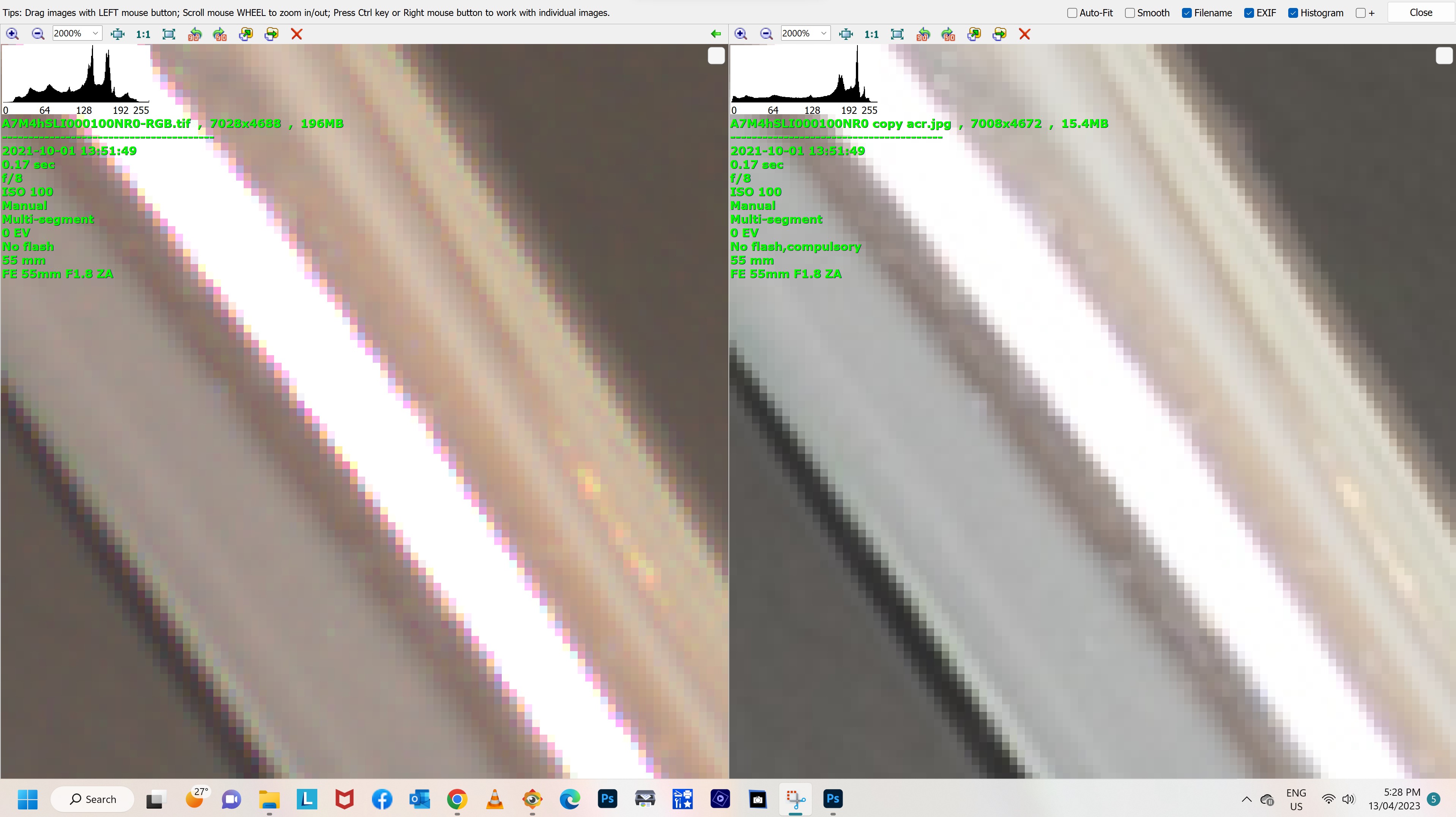This screenshot has width=1456, height=817.
Task: Open left panel 2000% zoom dropdown
Action: [x=95, y=33]
